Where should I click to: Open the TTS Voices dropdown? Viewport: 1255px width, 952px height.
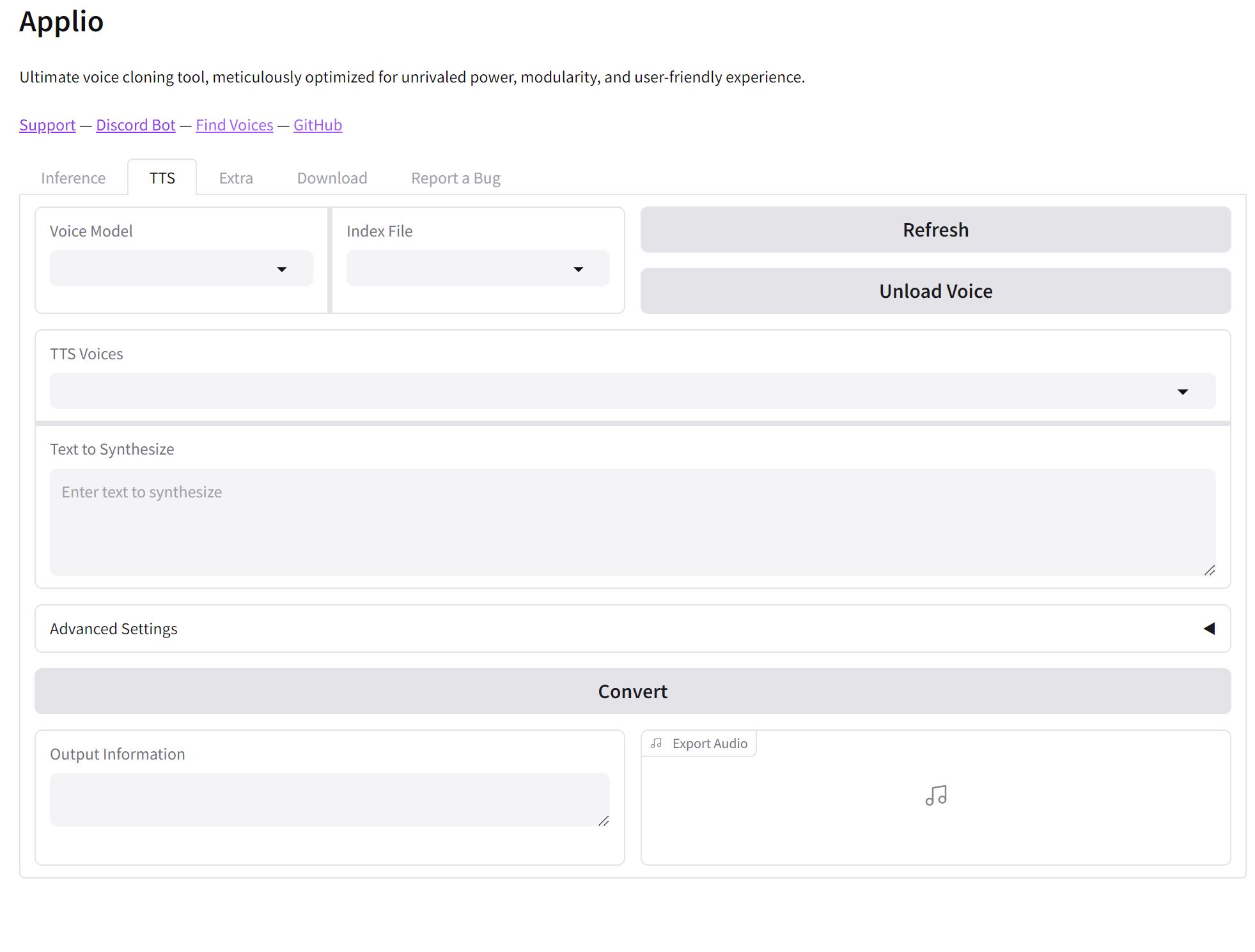pyautogui.click(x=632, y=391)
